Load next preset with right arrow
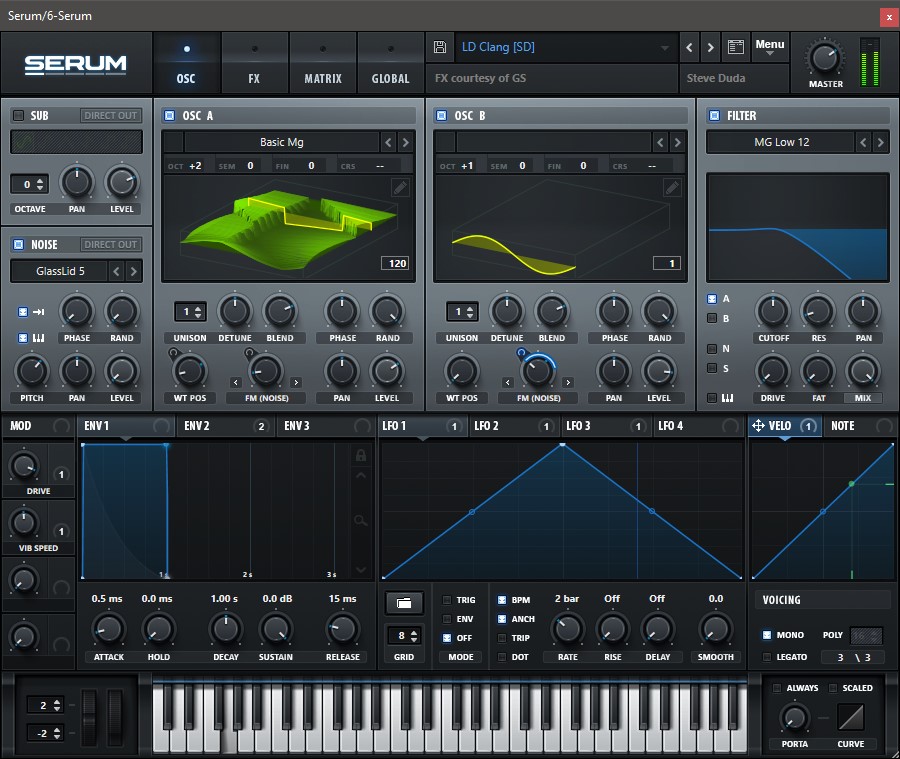This screenshot has width=900, height=759. [711, 48]
